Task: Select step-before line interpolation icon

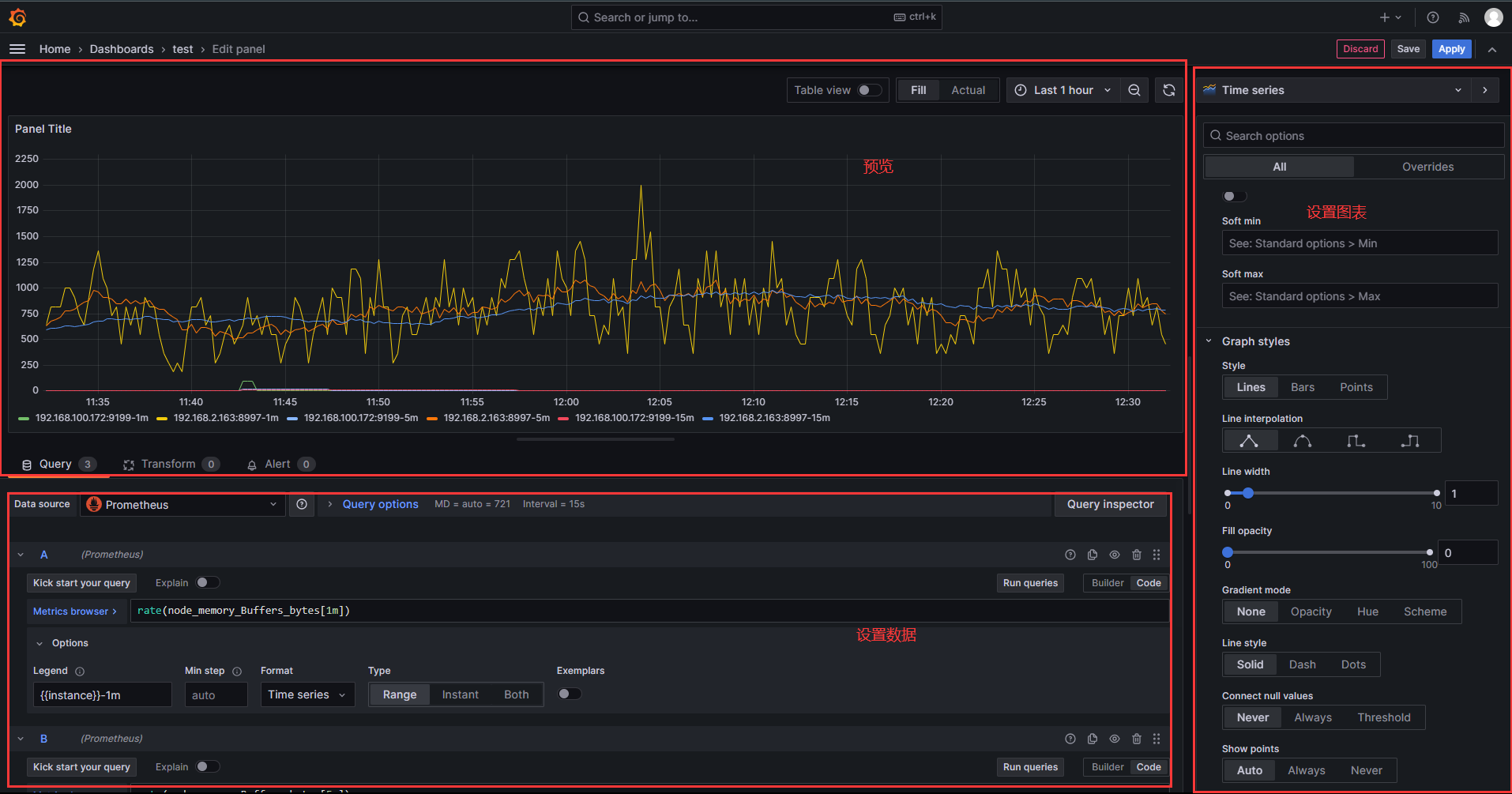Action: (1356, 441)
